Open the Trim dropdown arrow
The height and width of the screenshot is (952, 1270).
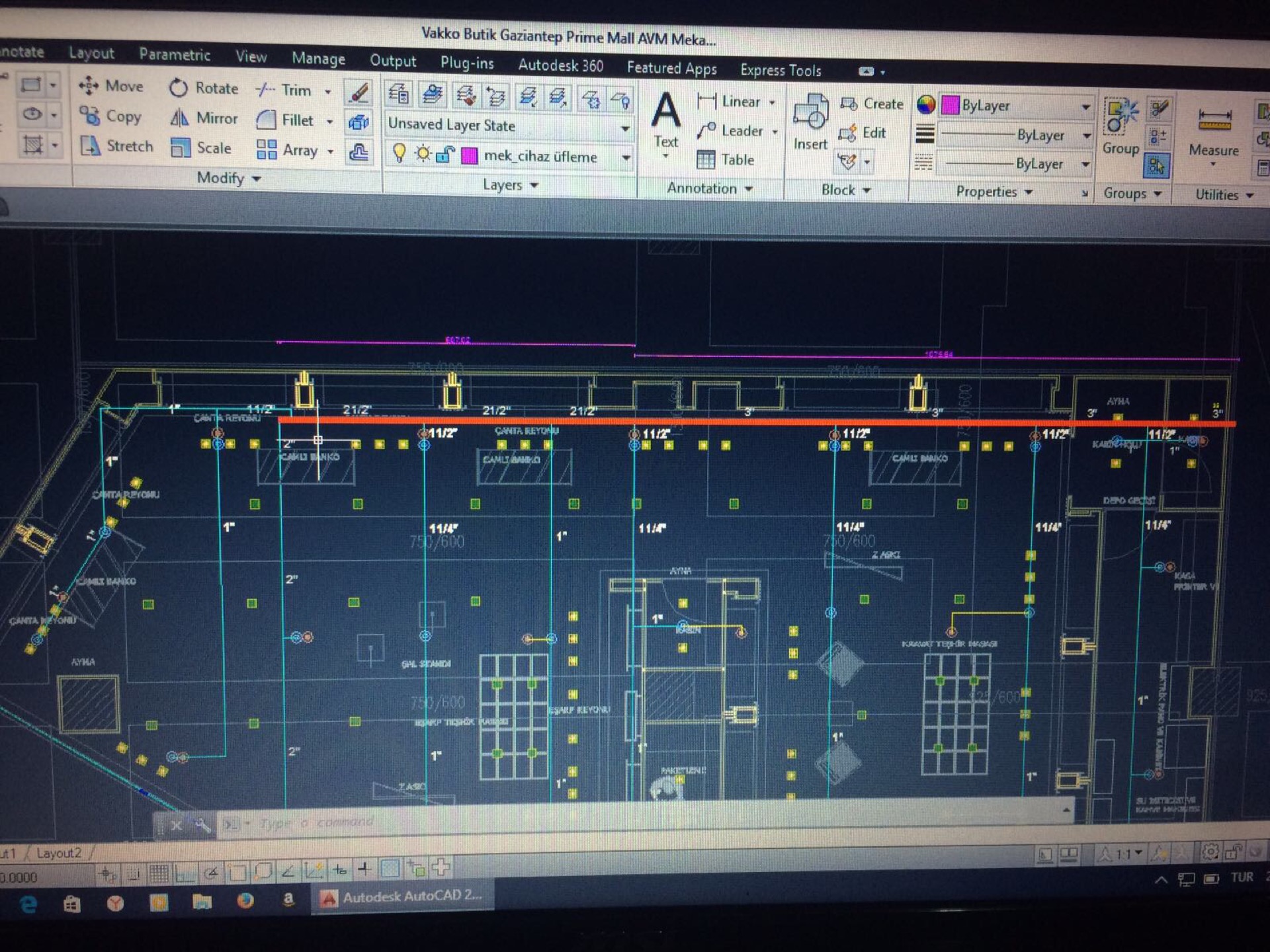click(x=327, y=91)
